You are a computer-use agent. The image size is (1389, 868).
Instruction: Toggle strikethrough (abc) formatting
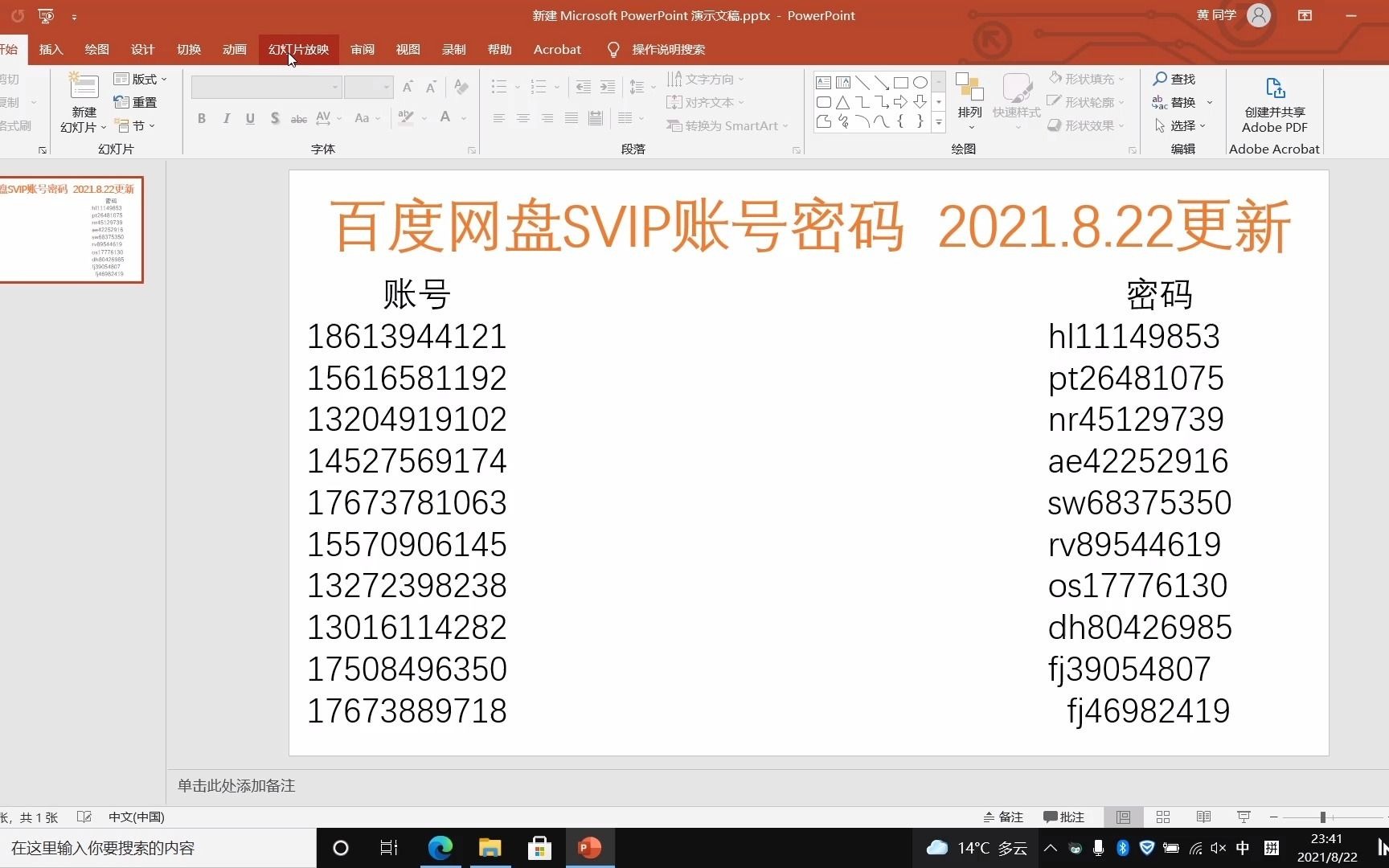298,118
